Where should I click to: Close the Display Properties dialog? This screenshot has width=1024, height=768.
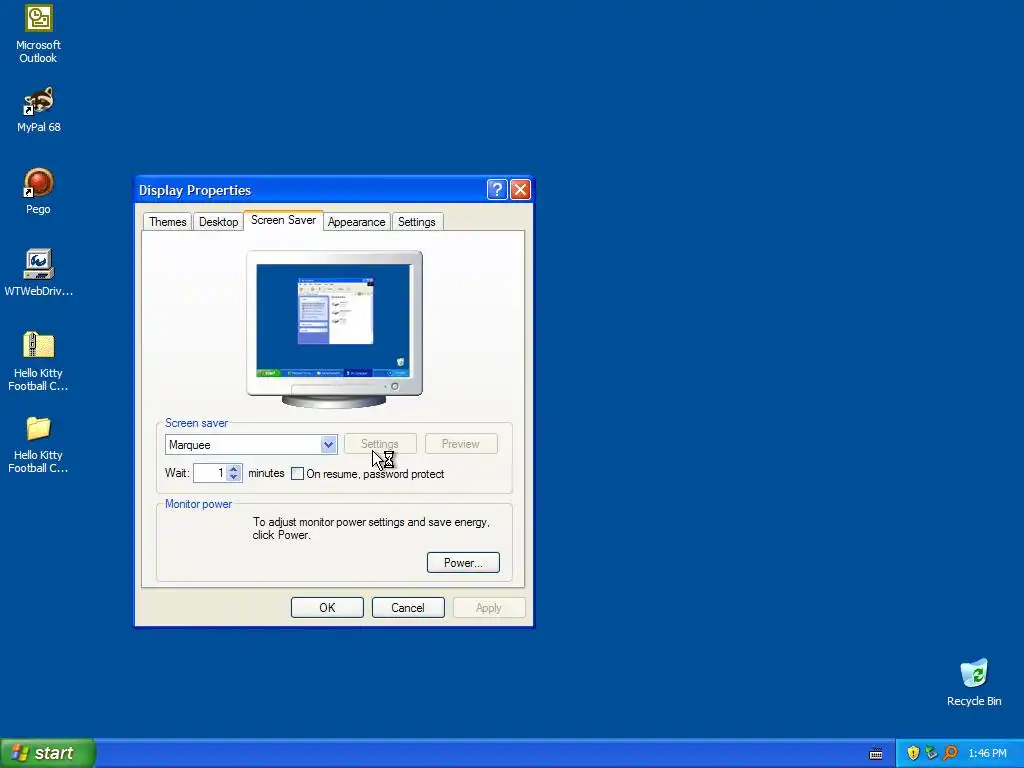click(520, 189)
